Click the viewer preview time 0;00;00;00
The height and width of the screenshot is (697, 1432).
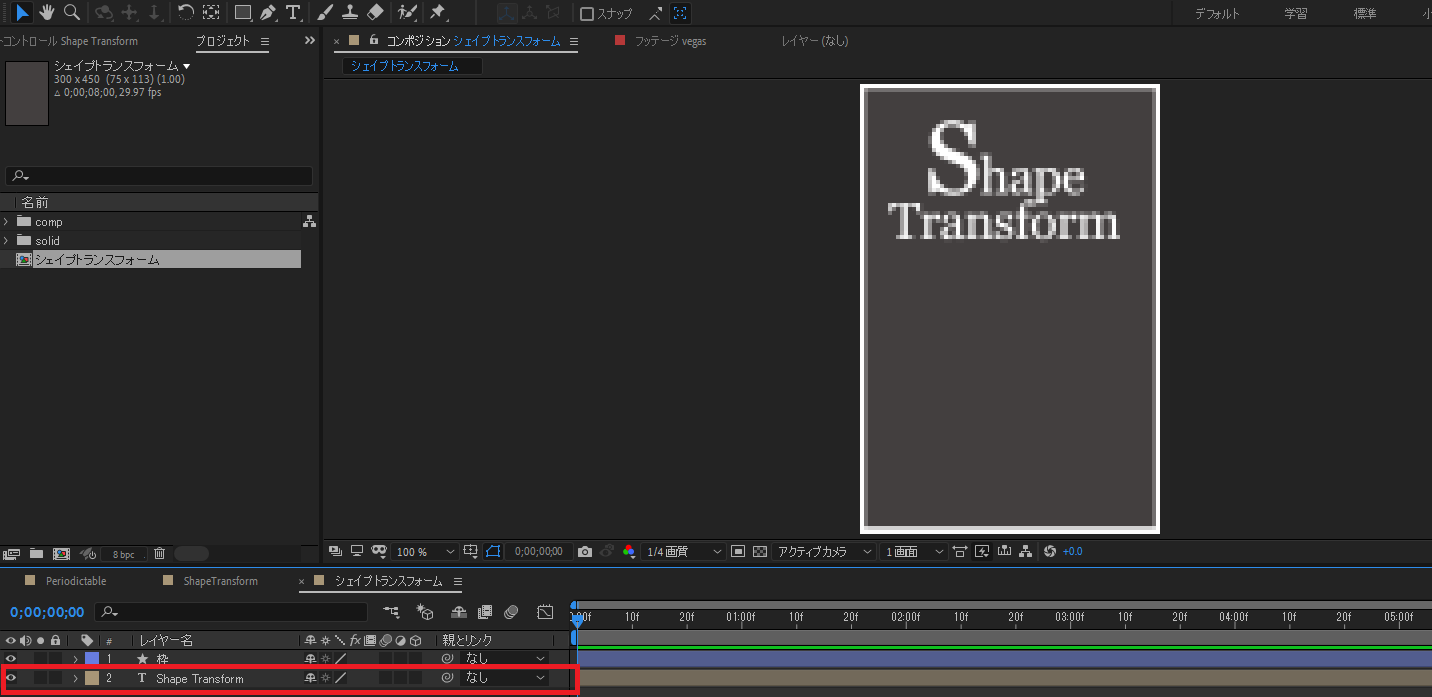[539, 552]
